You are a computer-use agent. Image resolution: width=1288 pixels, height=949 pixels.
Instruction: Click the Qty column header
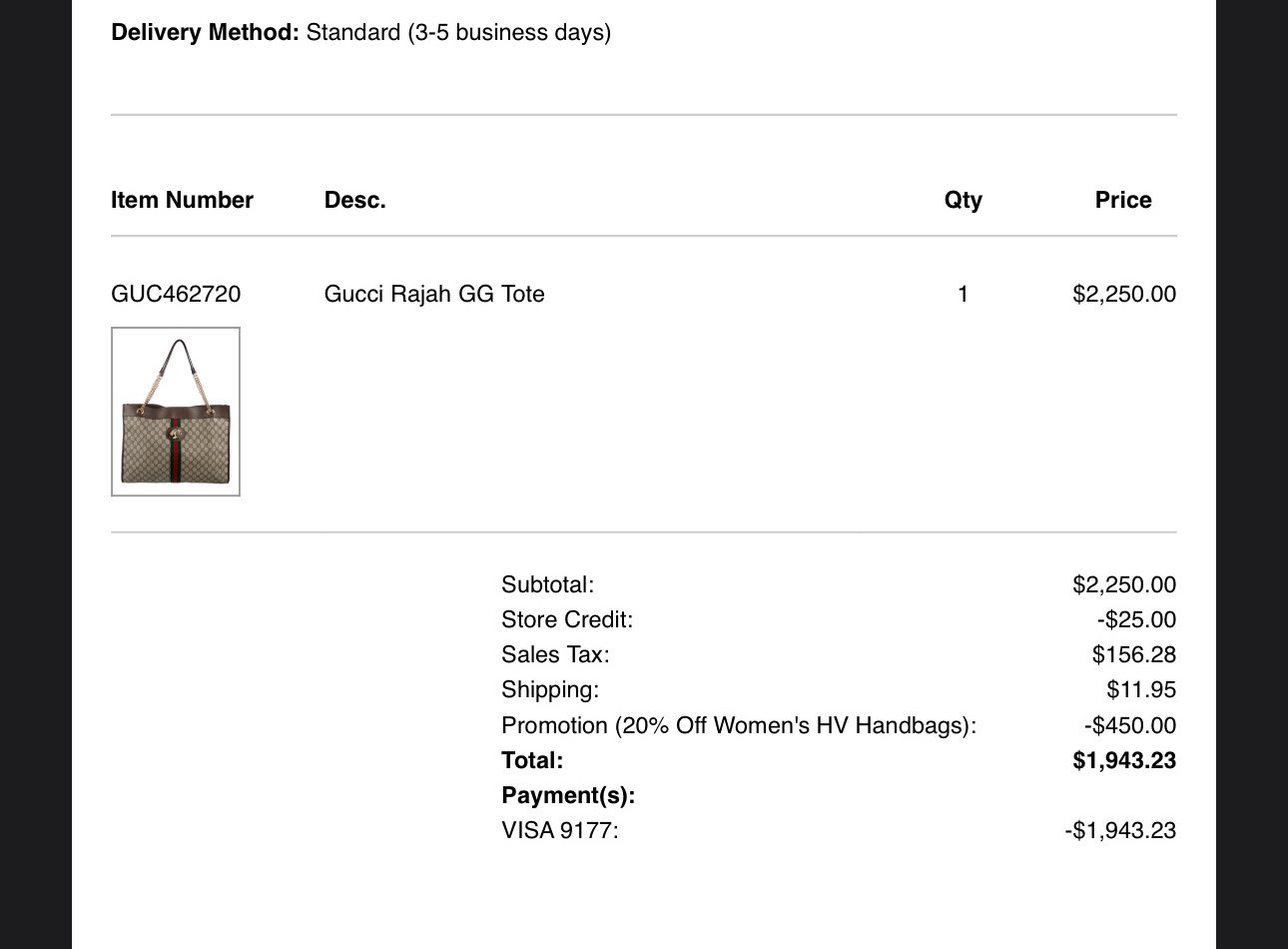coord(964,200)
